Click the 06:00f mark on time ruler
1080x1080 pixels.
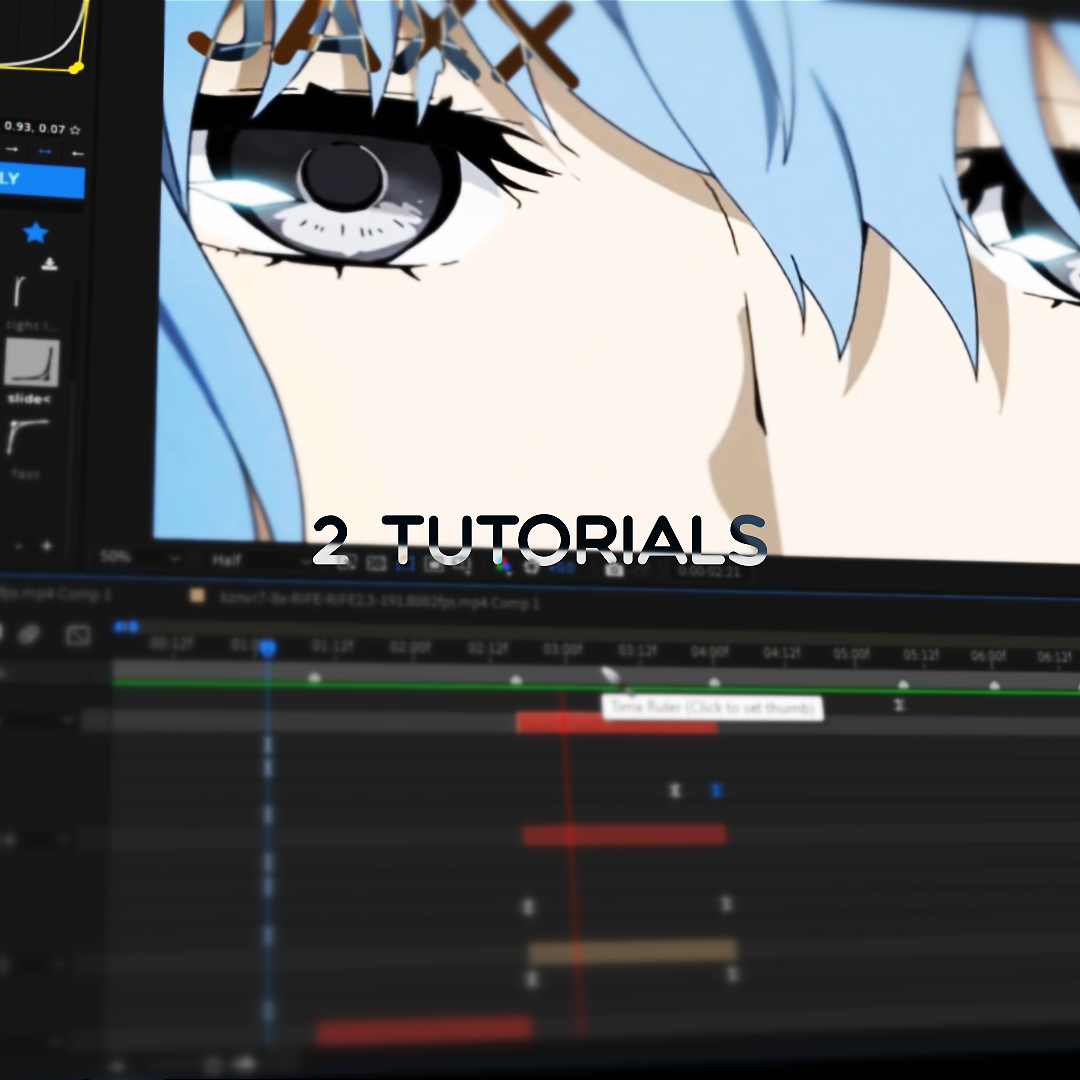[x=988, y=656]
